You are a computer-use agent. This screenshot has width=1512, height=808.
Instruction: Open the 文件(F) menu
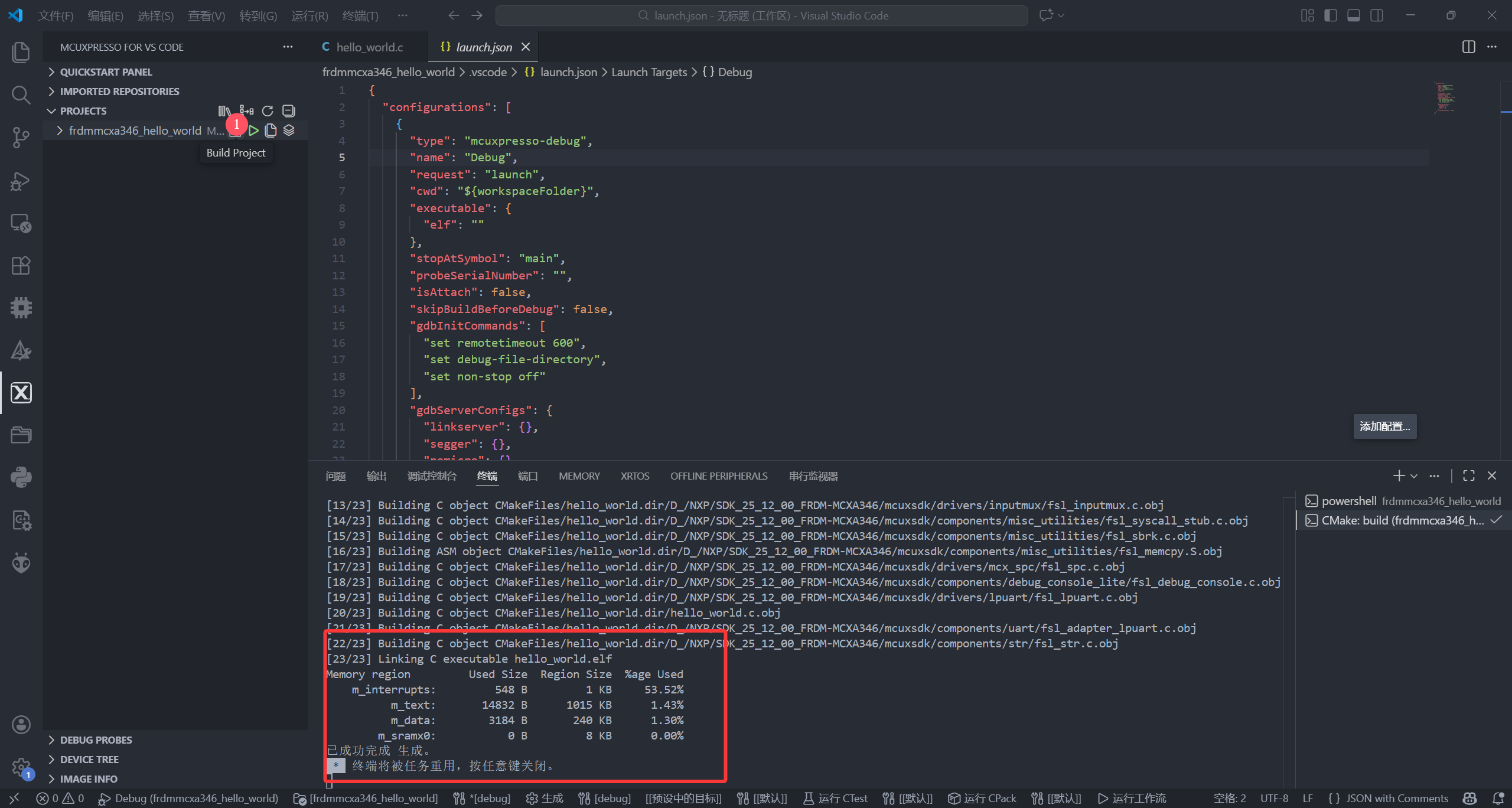coord(56,16)
